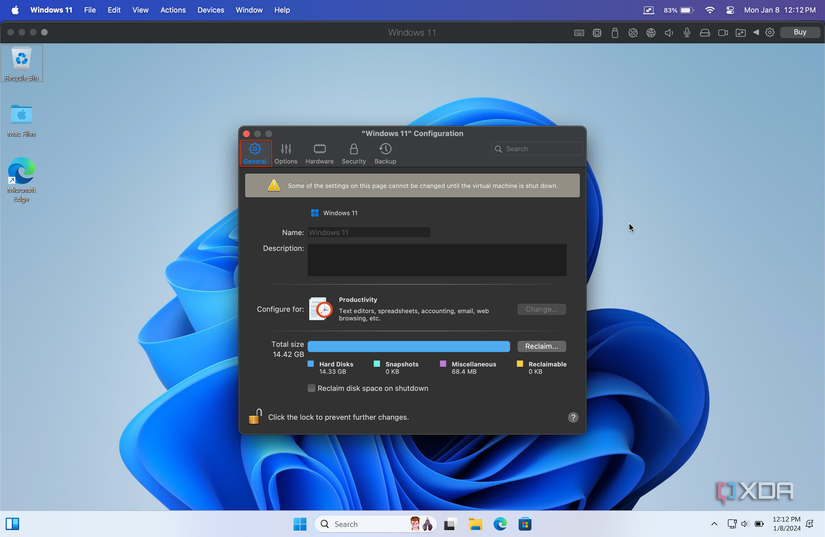Open the Widgets button on taskbar
The height and width of the screenshot is (537, 825).
13,524
